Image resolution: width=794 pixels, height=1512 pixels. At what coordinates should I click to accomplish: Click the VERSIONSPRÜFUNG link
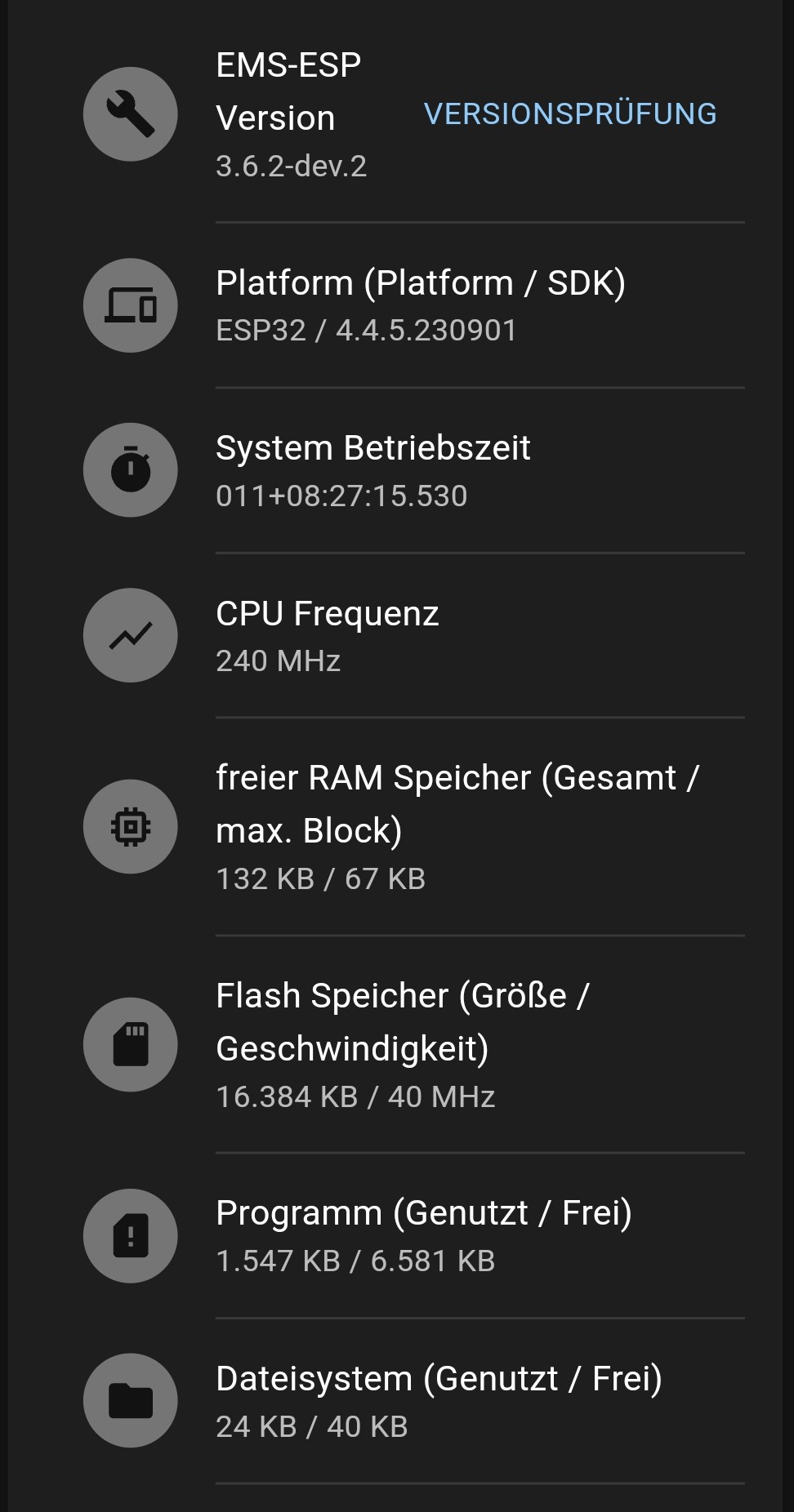pyautogui.click(x=569, y=113)
